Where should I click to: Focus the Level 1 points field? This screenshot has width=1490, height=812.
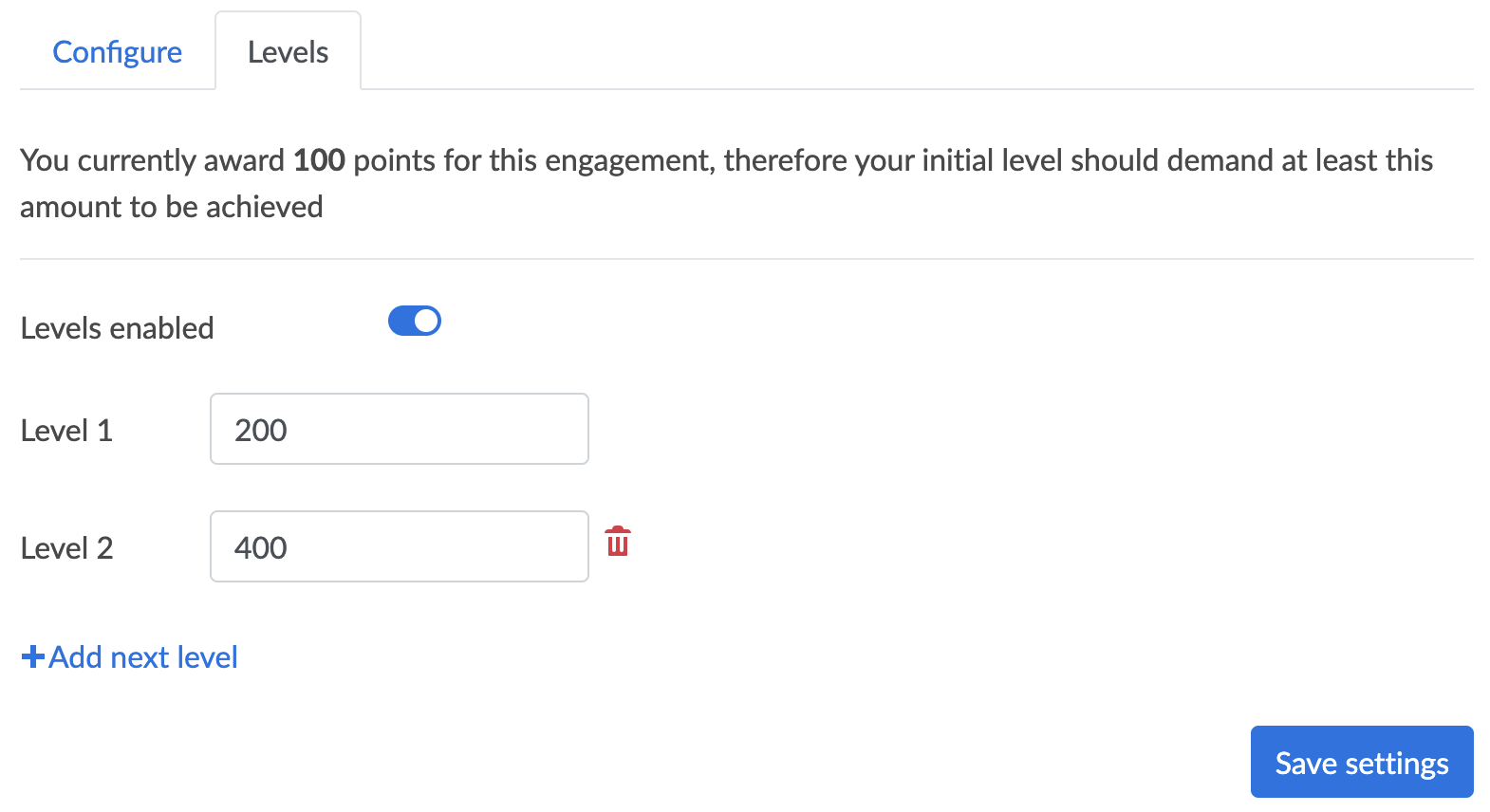tap(400, 429)
